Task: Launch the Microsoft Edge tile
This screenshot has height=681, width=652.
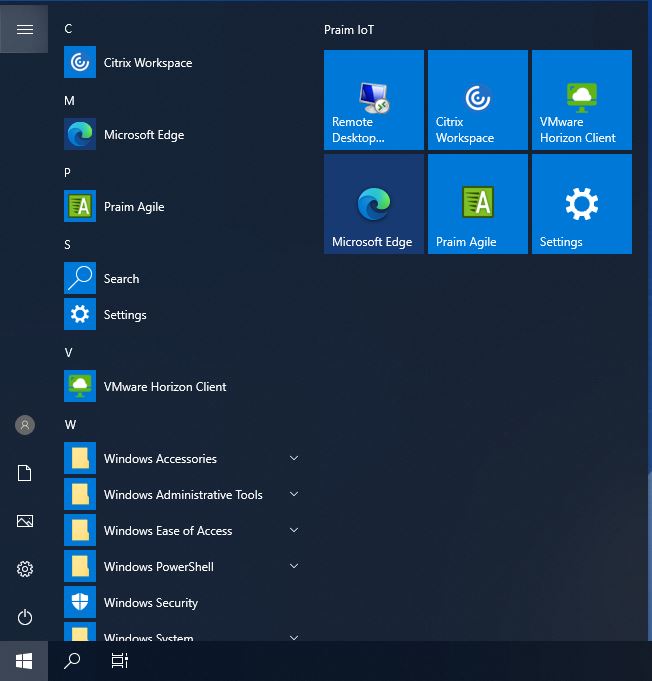Action: [x=374, y=204]
